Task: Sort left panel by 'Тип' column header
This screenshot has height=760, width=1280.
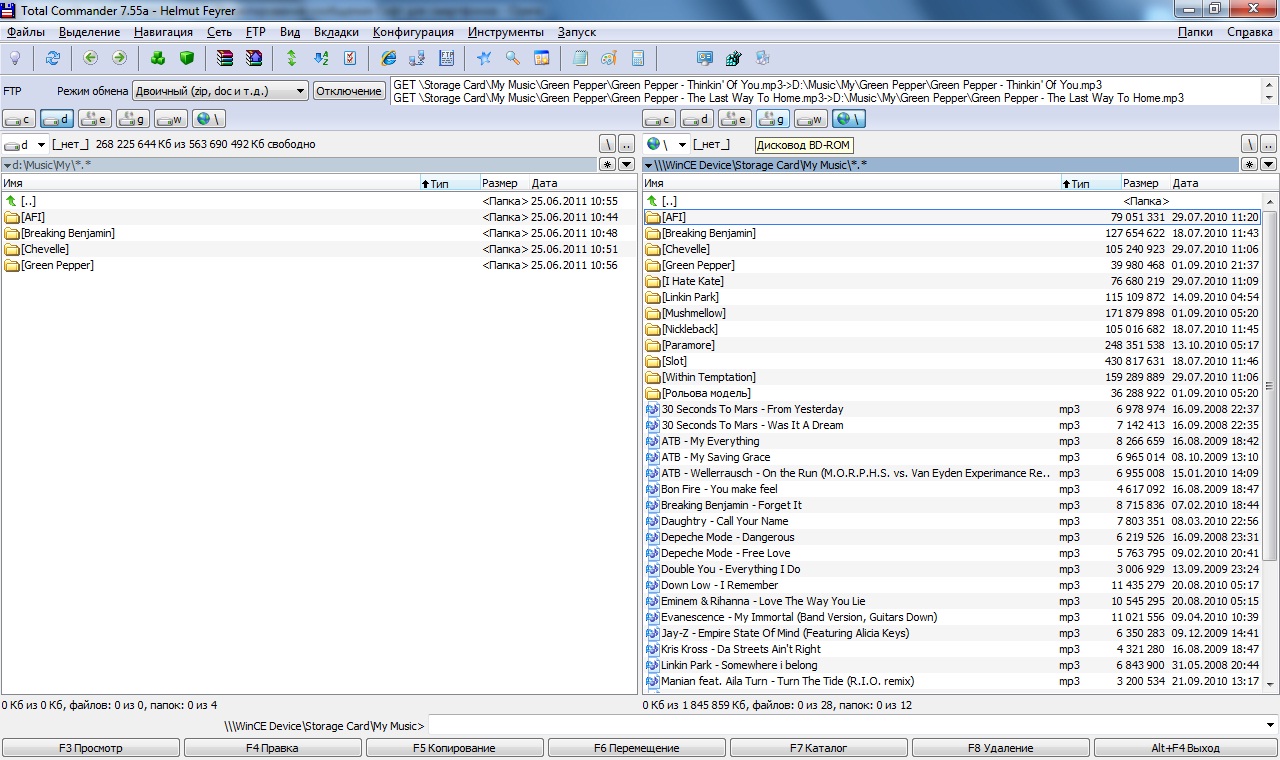Action: [x=449, y=184]
